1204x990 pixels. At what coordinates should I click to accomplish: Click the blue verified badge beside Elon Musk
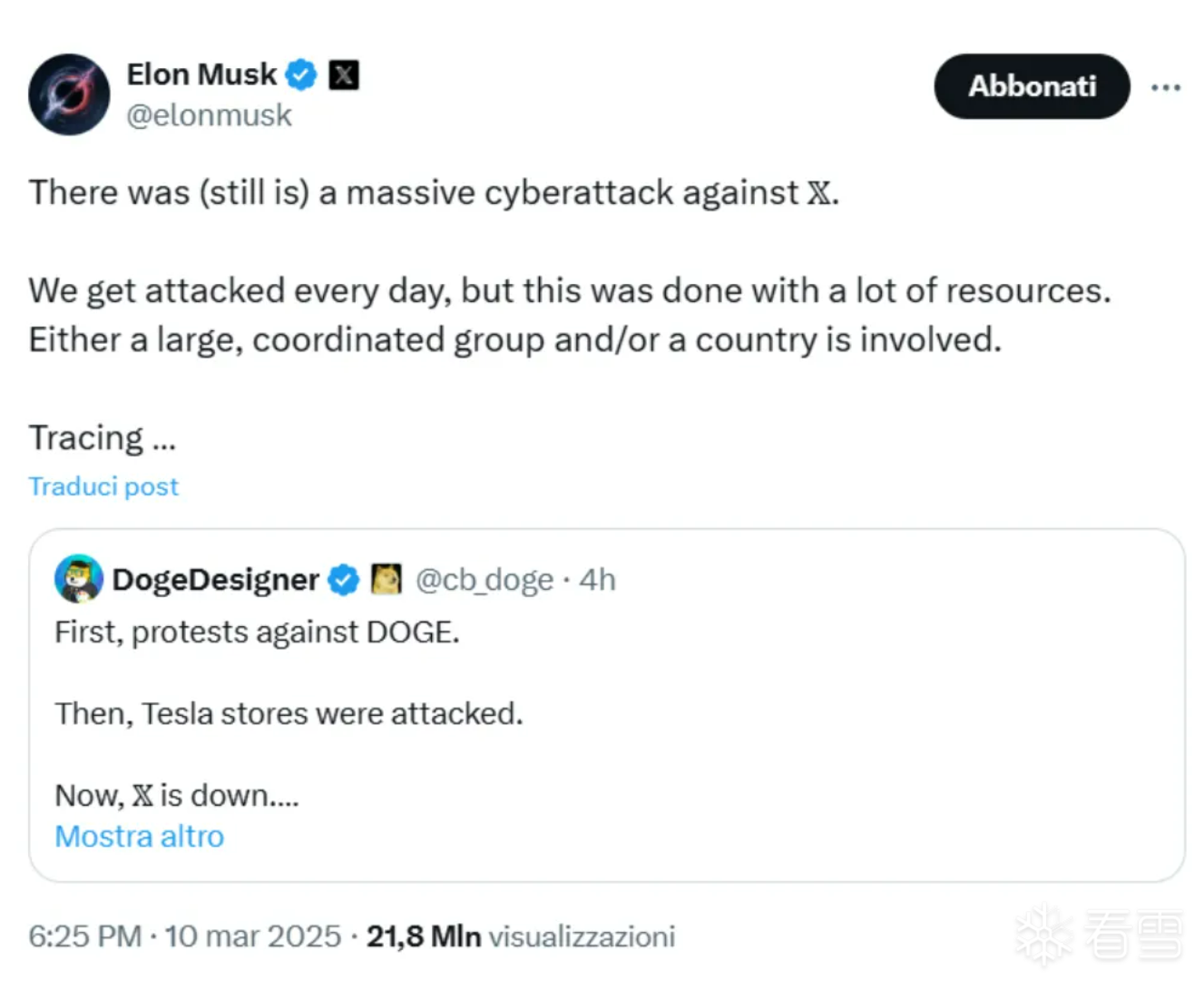click(301, 74)
